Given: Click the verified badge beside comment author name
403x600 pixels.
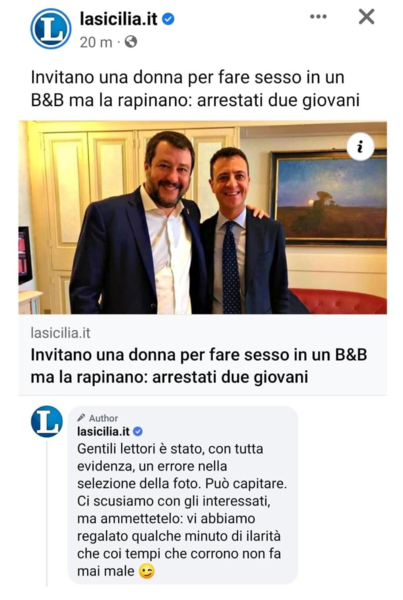Looking at the screenshot, I should pyautogui.click(x=138, y=432).
